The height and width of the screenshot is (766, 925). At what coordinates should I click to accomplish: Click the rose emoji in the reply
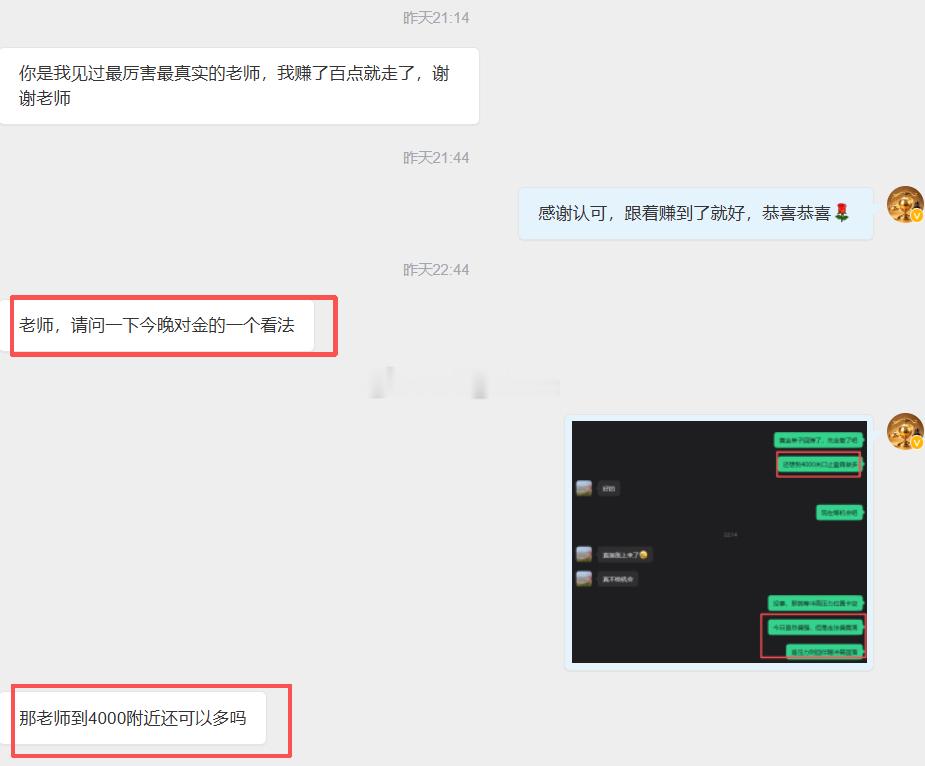(x=842, y=212)
